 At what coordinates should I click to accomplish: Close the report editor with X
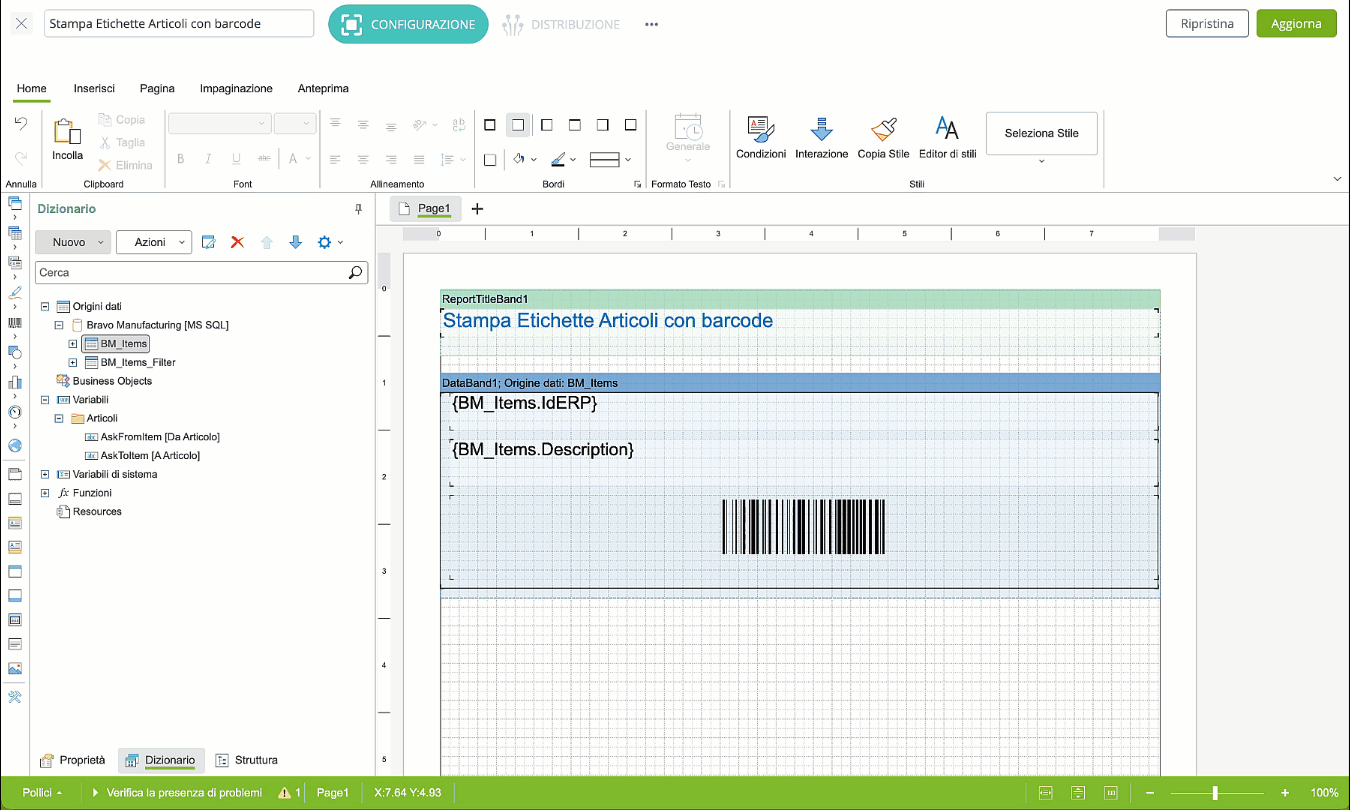pyautogui.click(x=21, y=24)
